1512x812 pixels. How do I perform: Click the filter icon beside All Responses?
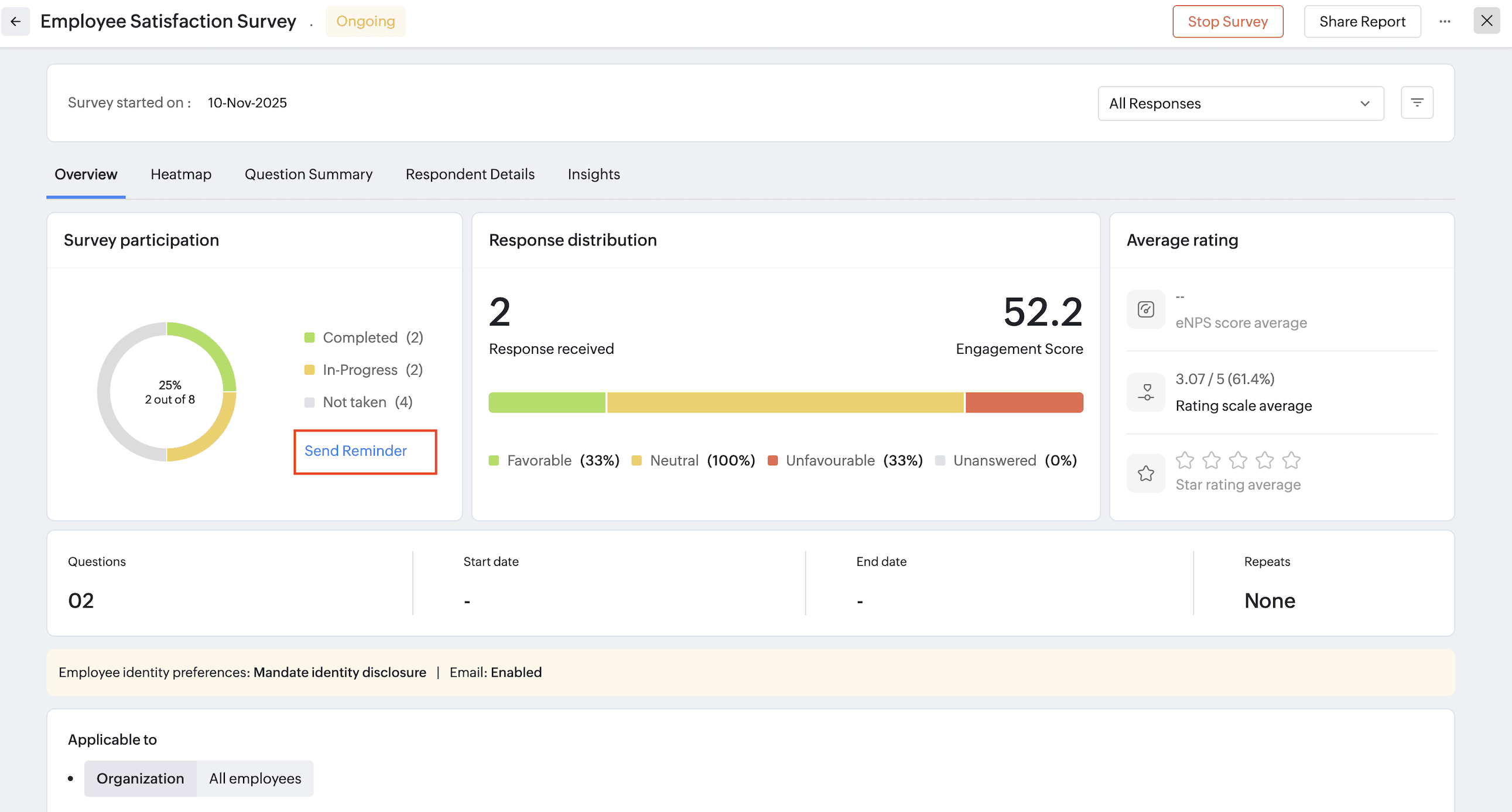(x=1417, y=103)
